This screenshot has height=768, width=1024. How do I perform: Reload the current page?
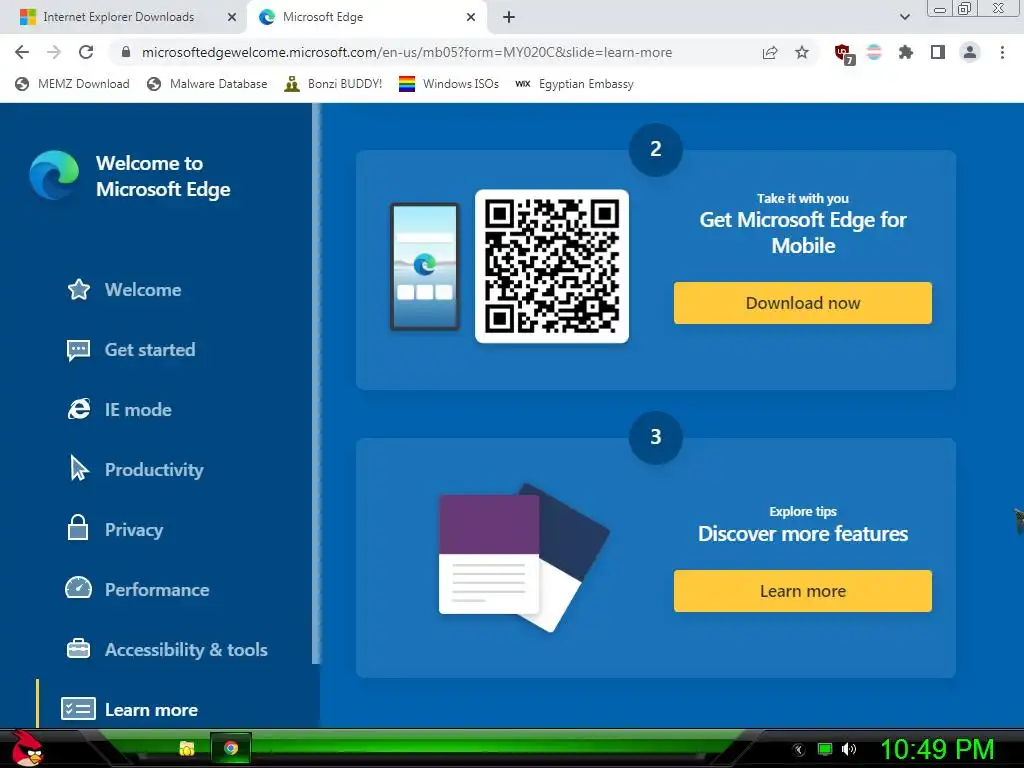pos(86,52)
